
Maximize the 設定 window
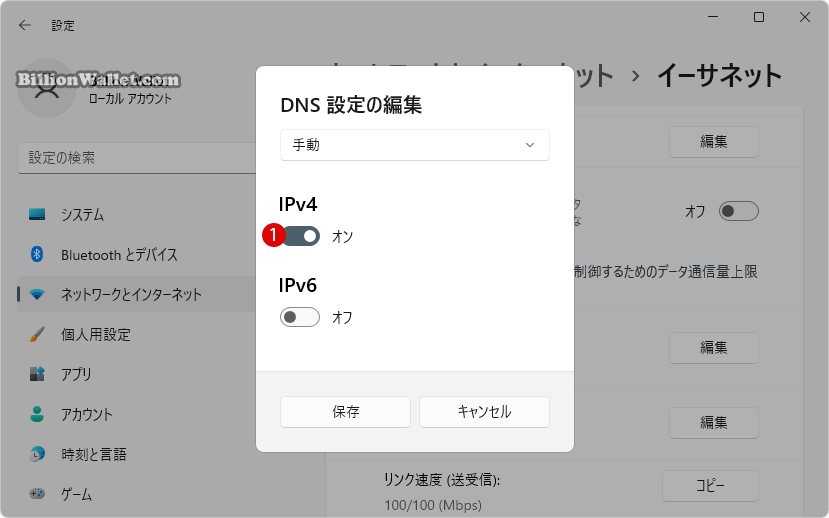point(759,17)
